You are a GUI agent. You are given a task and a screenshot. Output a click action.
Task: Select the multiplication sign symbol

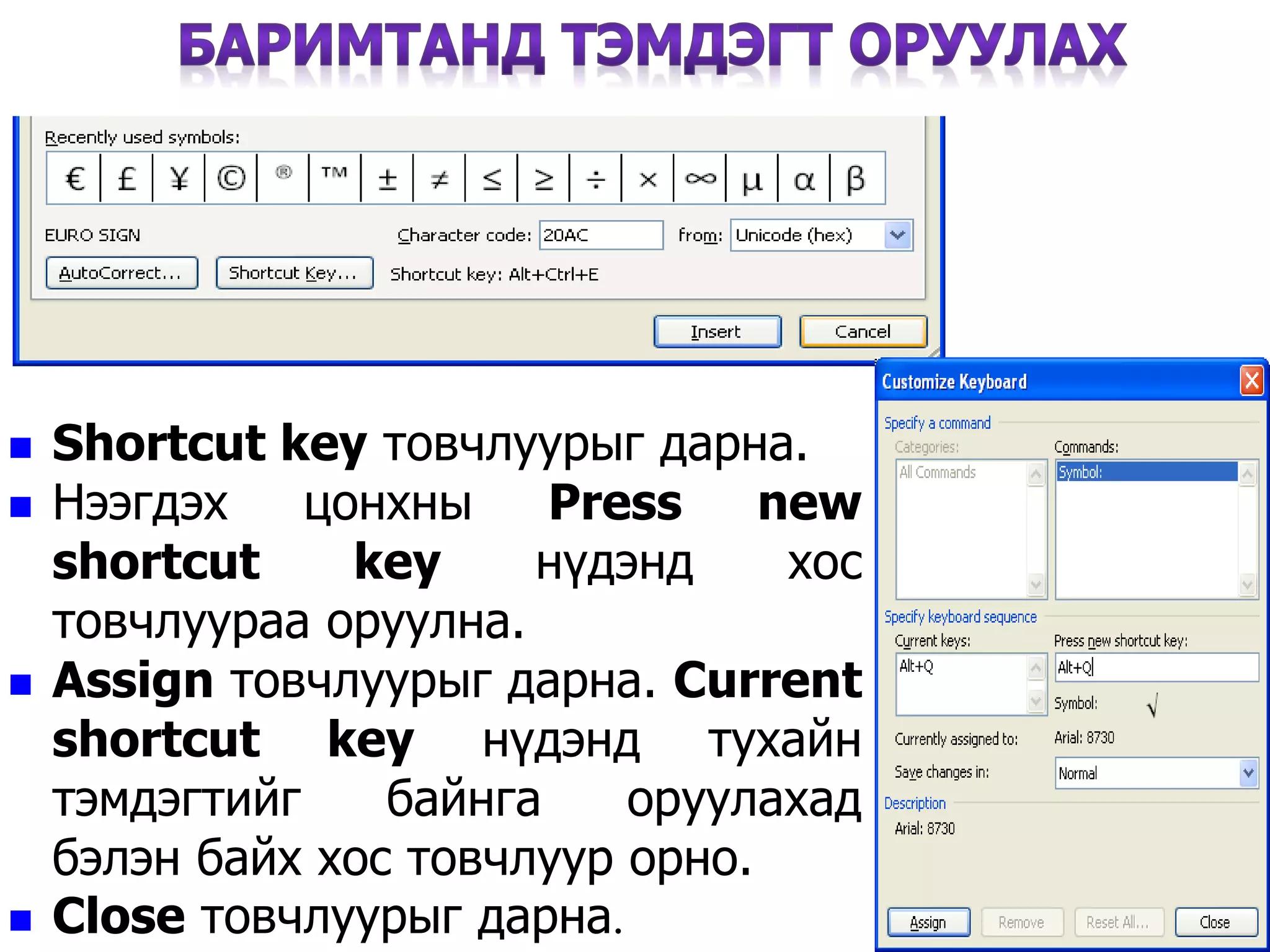(647, 178)
